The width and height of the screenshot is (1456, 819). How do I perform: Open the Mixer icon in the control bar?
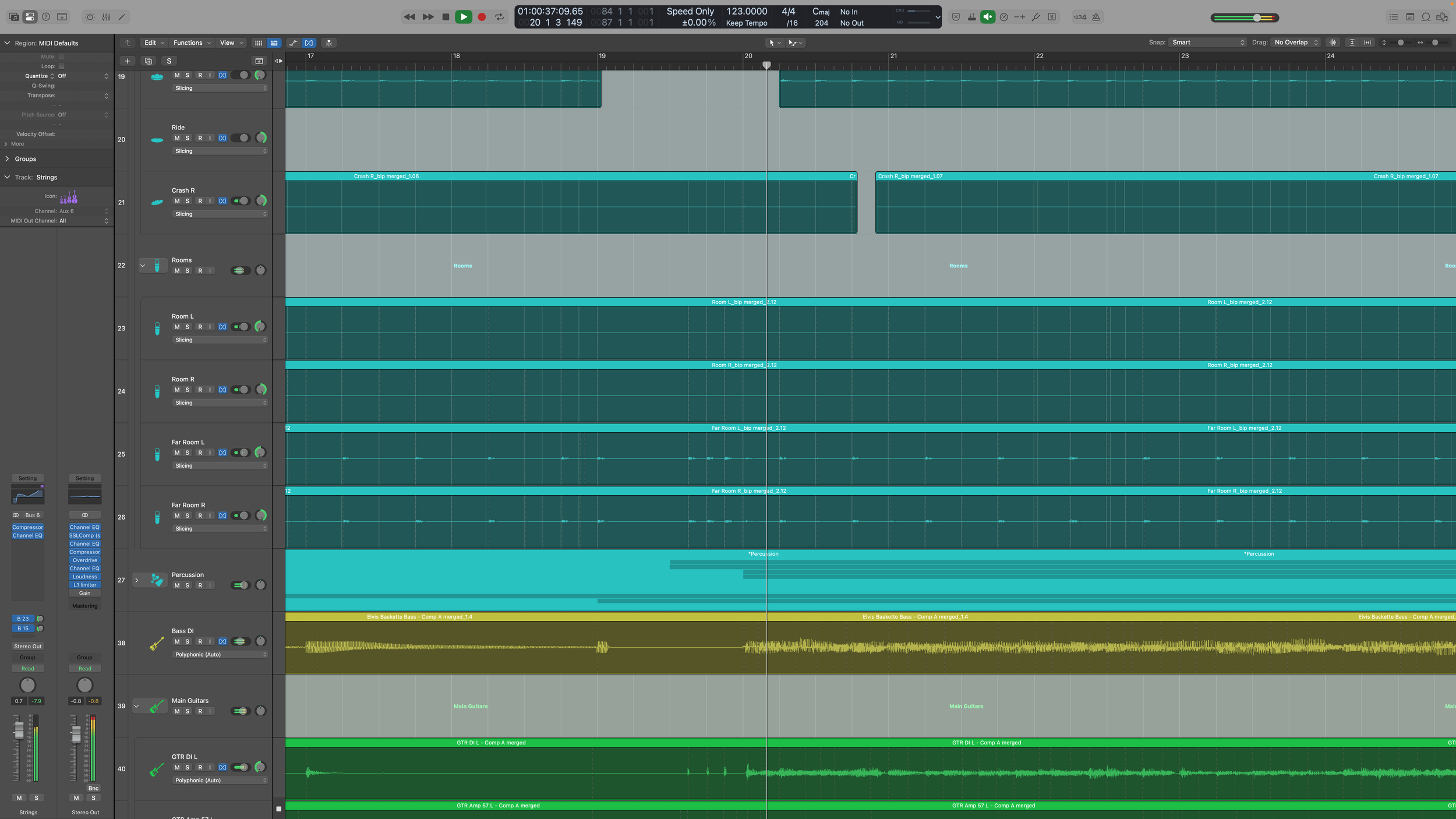pos(106,17)
